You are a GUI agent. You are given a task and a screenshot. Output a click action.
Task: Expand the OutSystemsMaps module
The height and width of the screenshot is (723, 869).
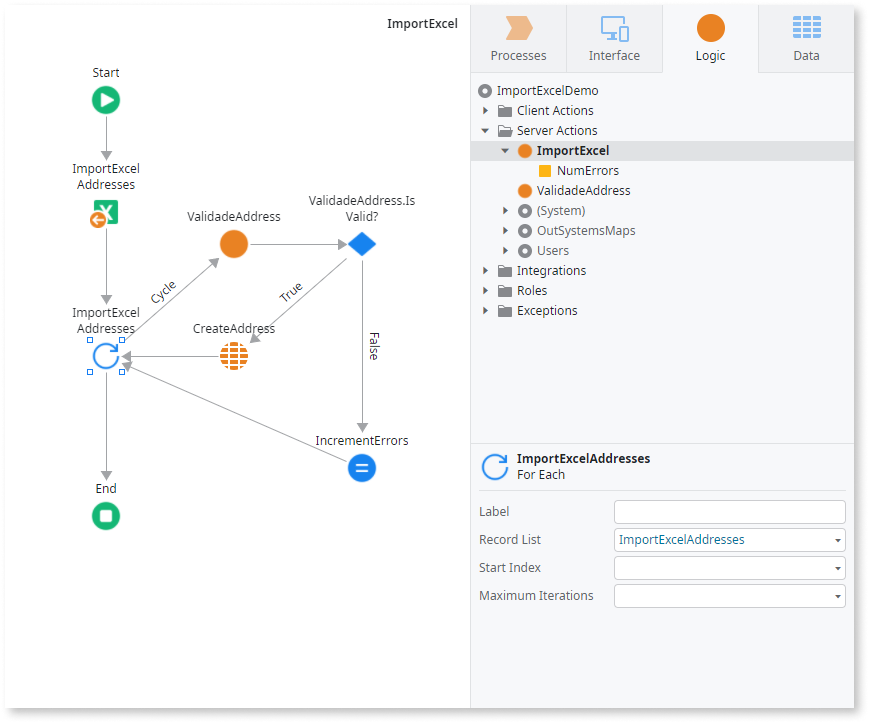pyautogui.click(x=506, y=231)
